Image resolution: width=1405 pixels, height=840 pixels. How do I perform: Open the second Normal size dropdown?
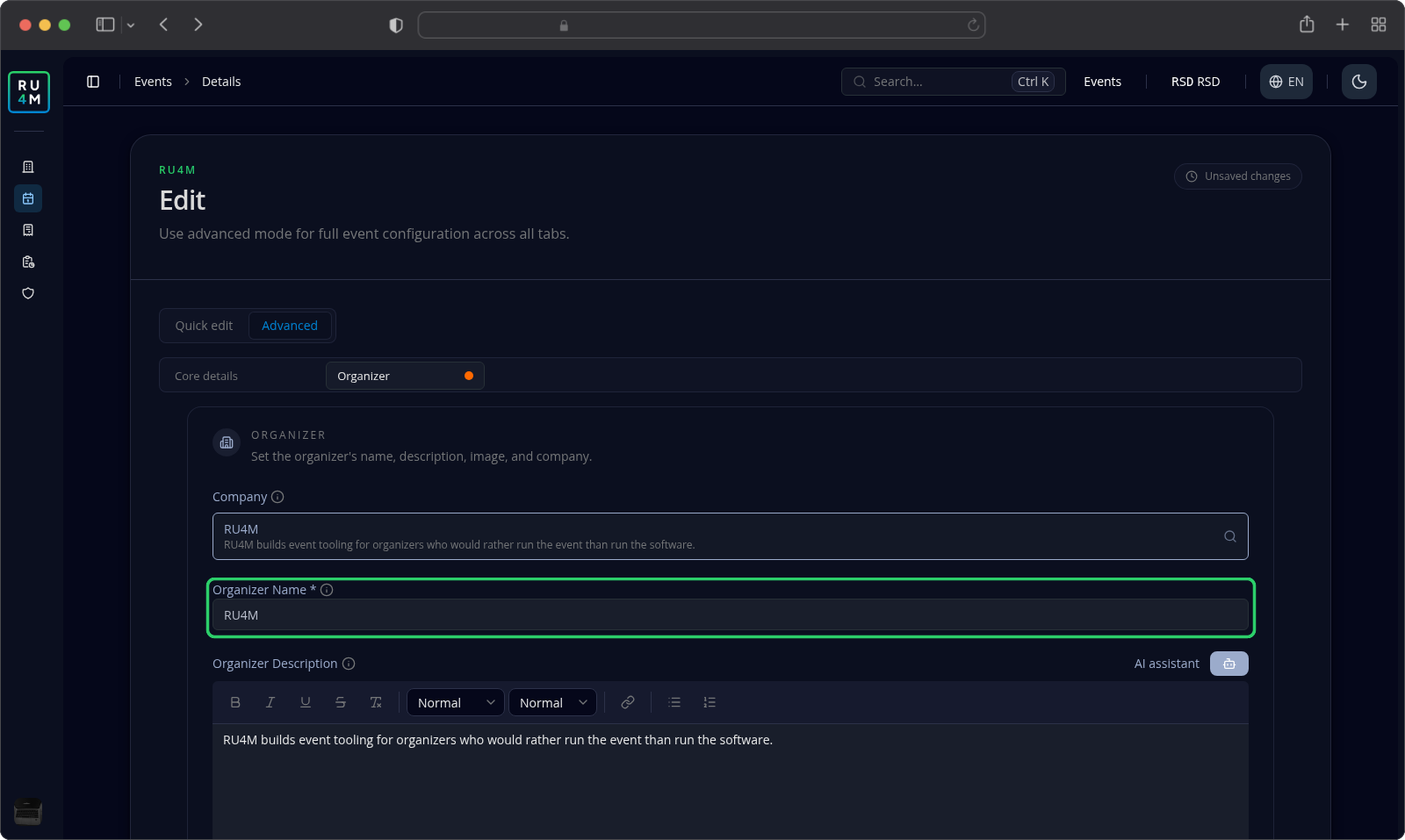click(552, 702)
